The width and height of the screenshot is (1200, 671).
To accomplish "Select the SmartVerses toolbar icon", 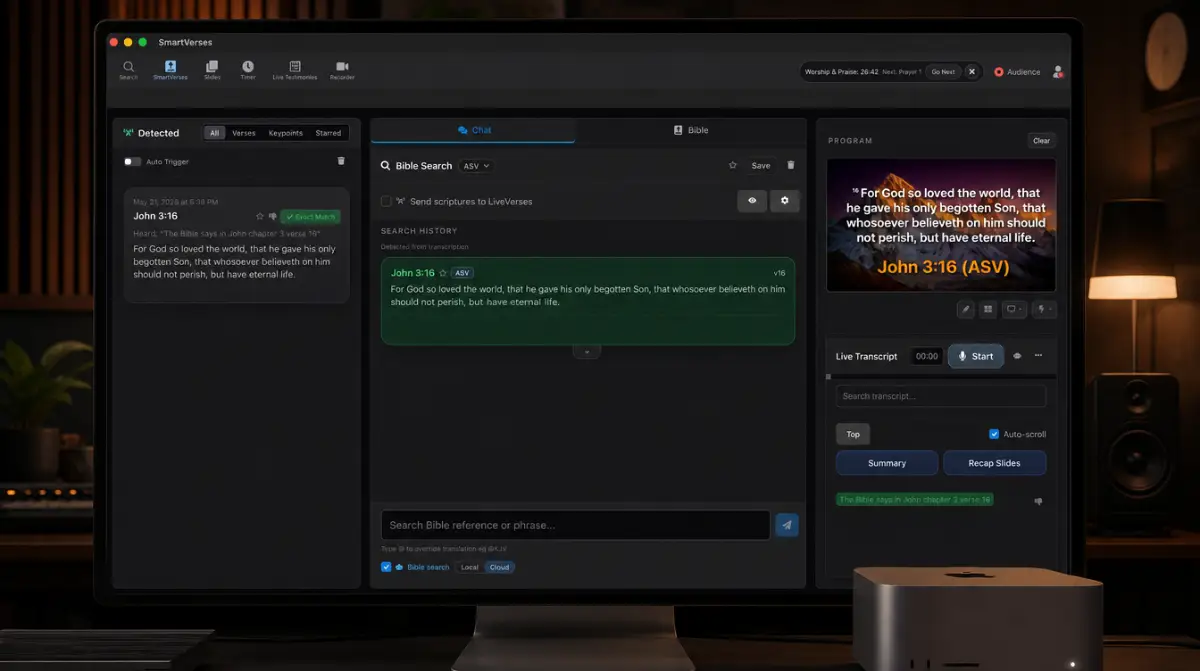I will [170, 70].
